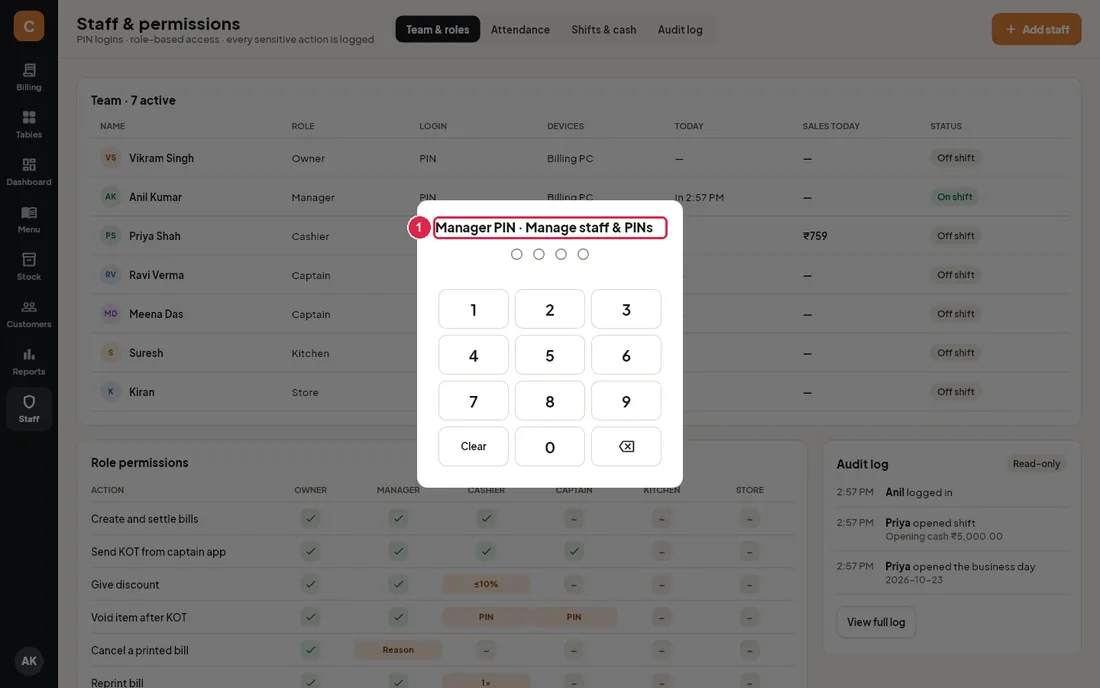Open the Billing section in sidebar

click(x=29, y=77)
